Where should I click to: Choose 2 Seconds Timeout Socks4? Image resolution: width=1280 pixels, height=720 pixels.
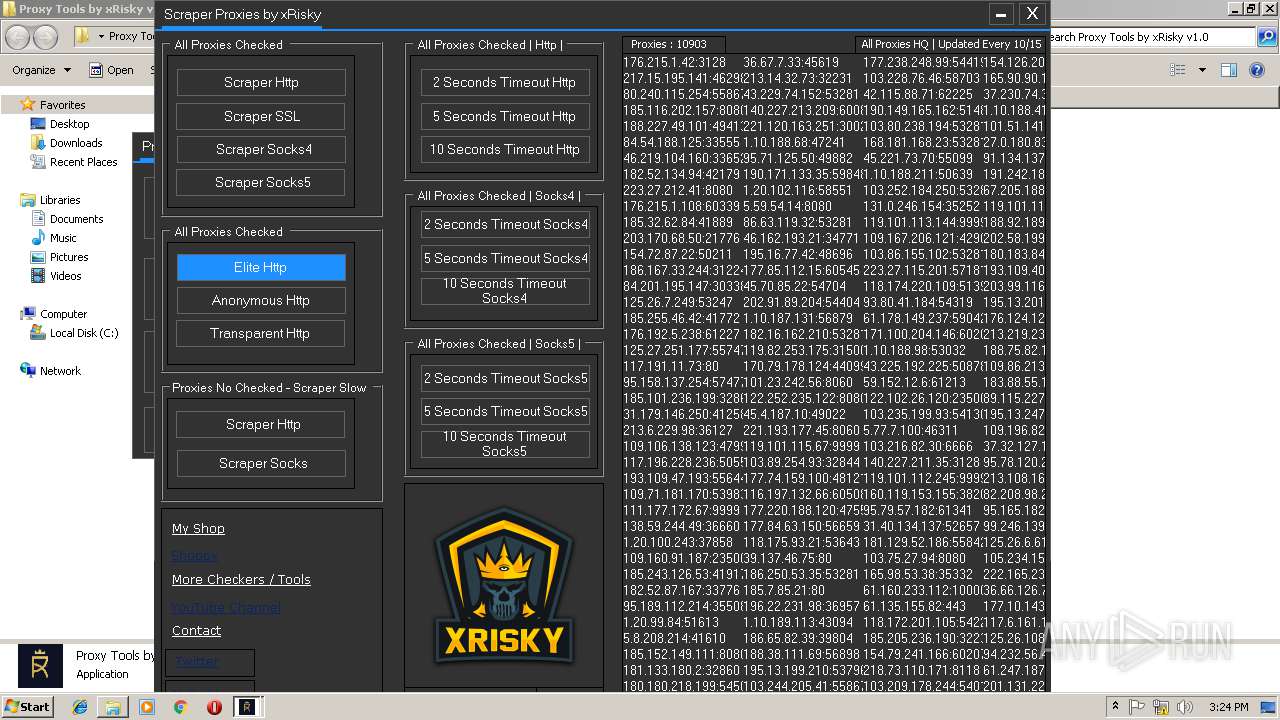pos(505,224)
